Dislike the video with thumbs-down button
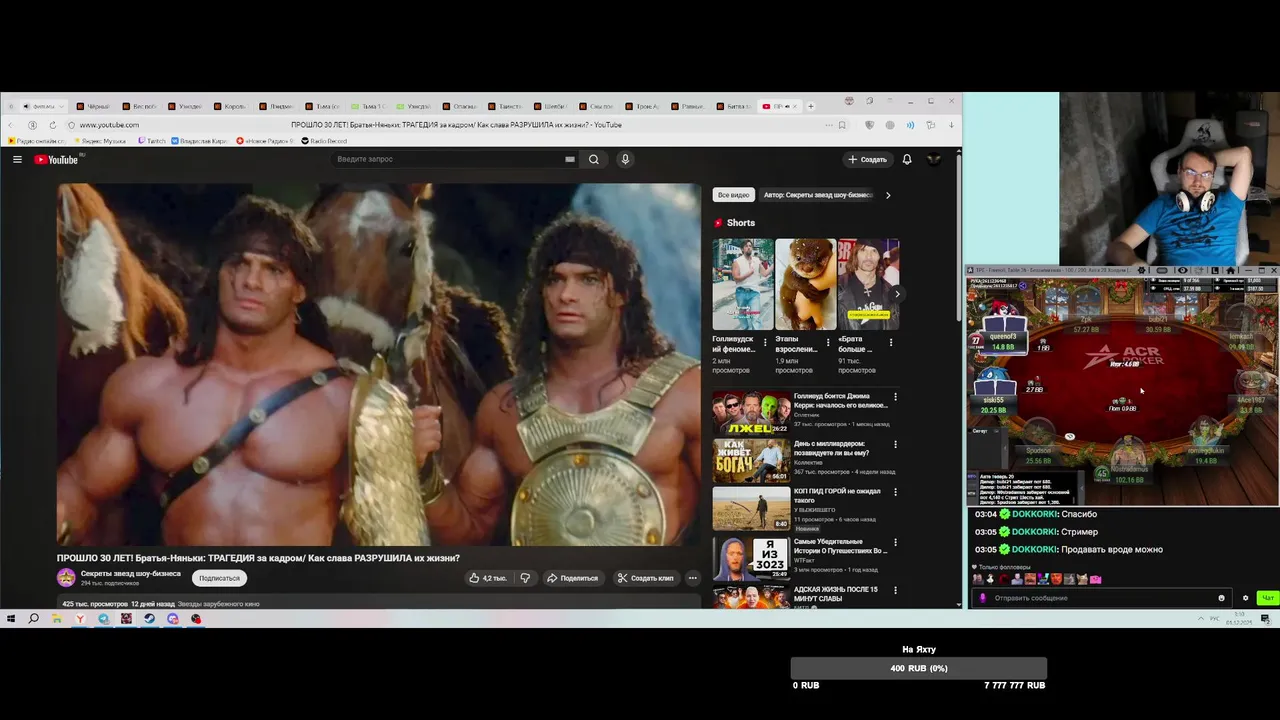 point(525,578)
